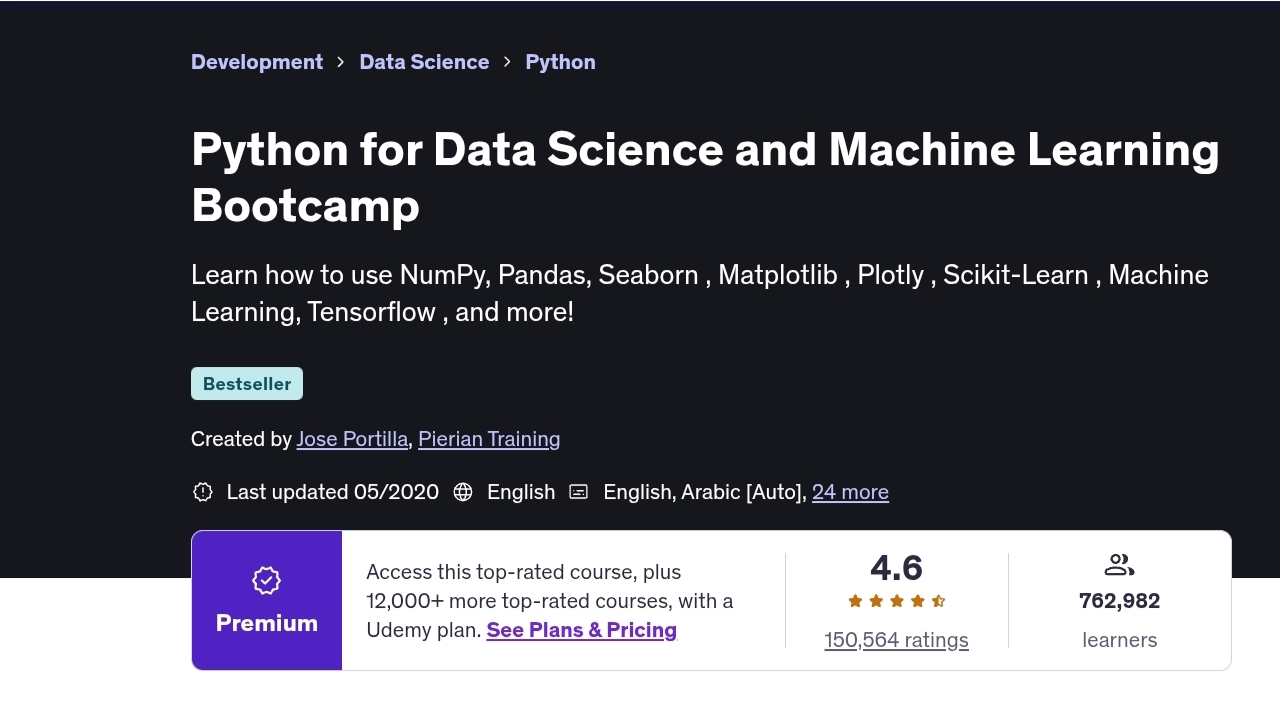The image size is (1280, 713).
Task: Click the chevron before Python breadcrumb
Action: click(x=507, y=62)
